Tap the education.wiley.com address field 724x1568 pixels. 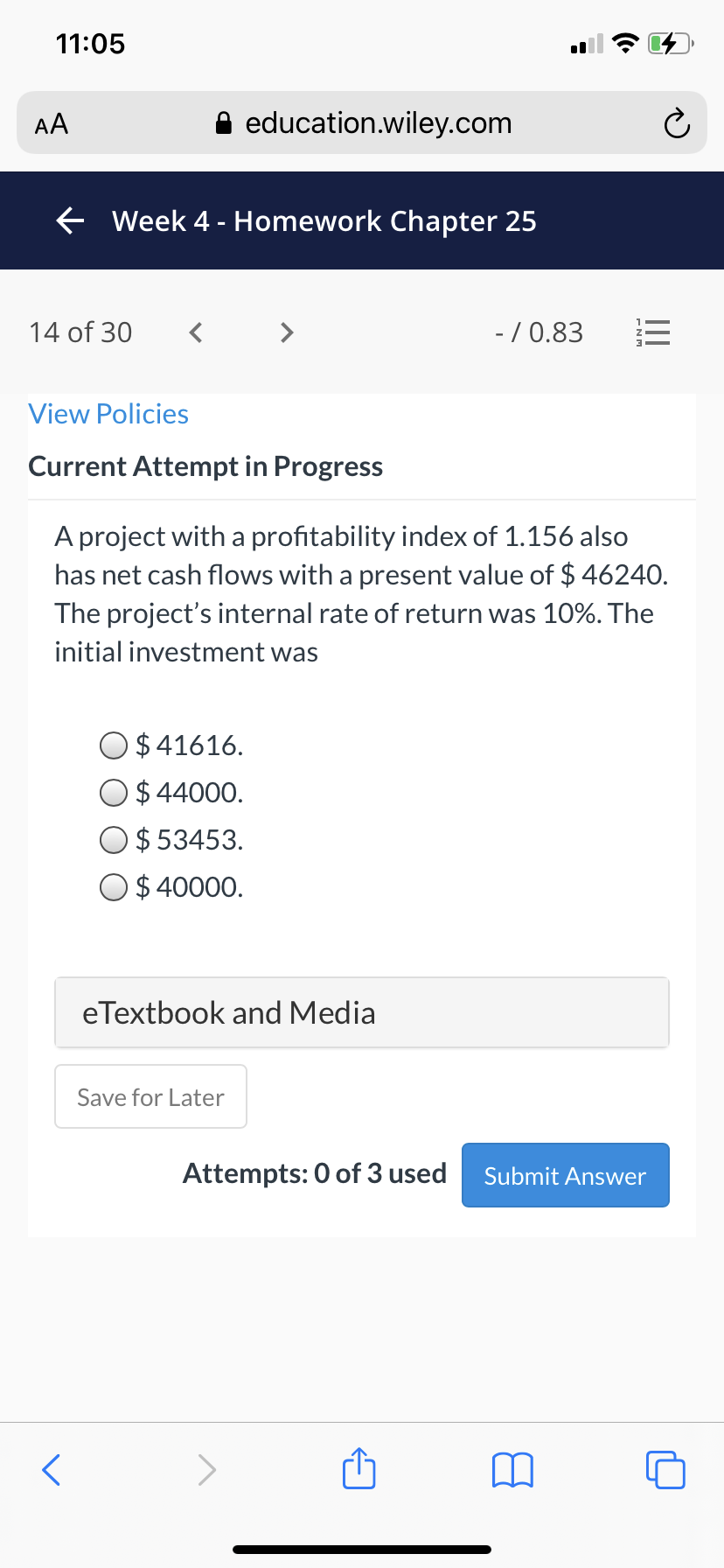point(362,123)
